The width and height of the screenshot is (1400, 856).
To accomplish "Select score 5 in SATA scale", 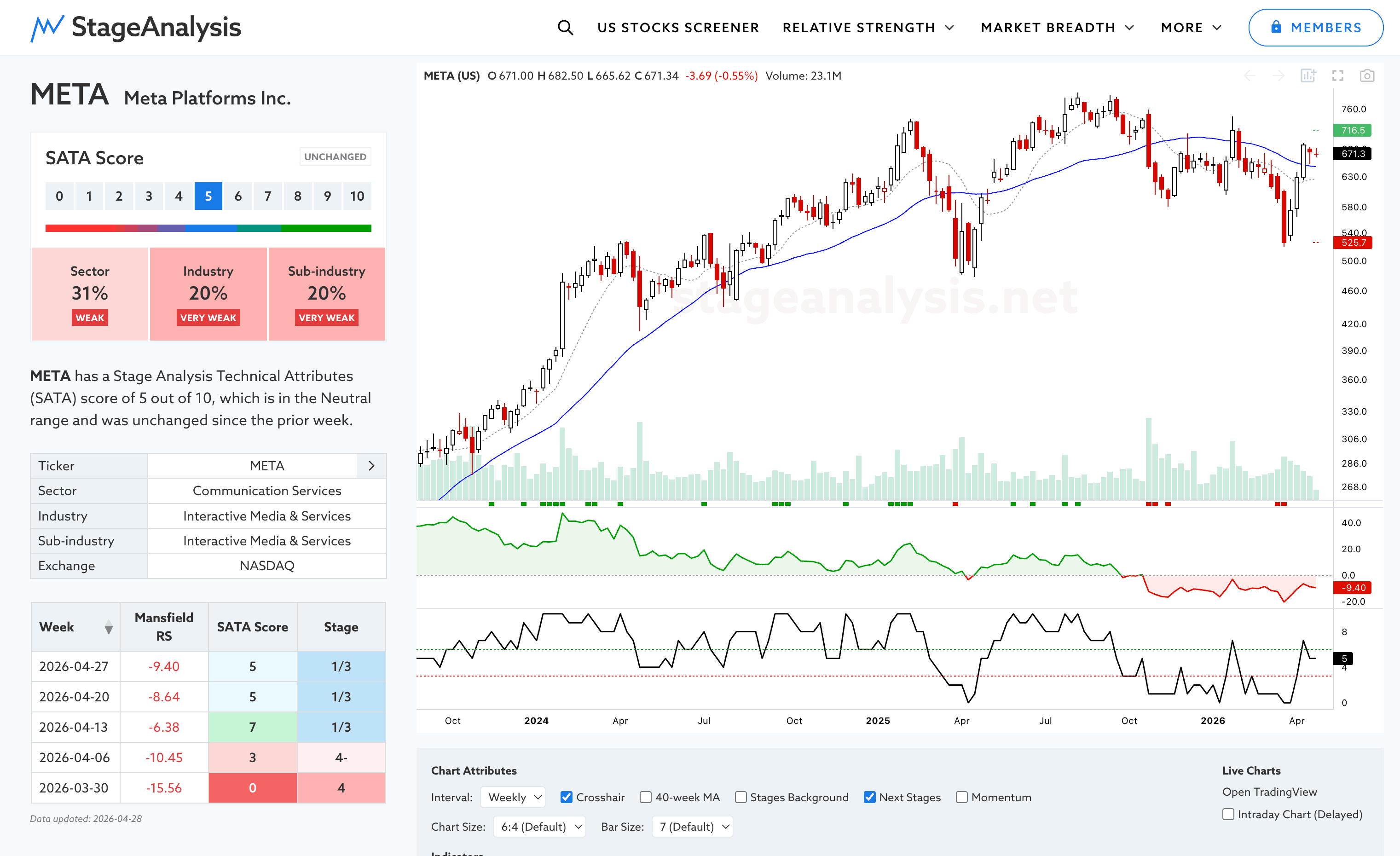I will (208, 196).
